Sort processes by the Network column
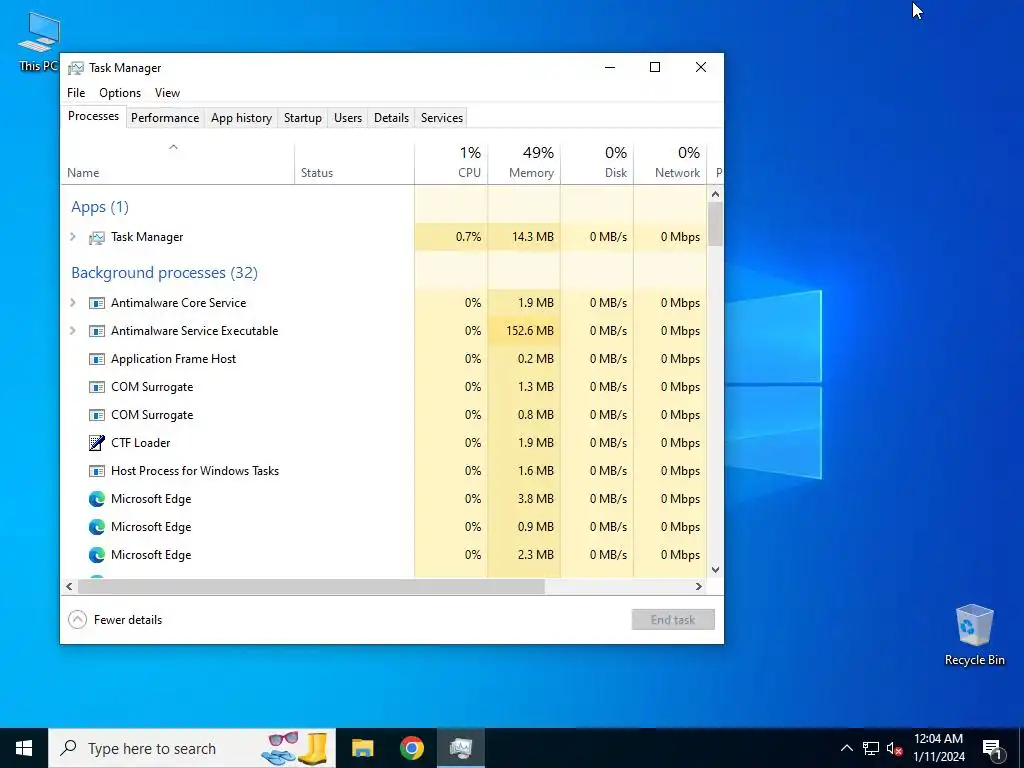Viewport: 1024px width, 768px height. 671,163
